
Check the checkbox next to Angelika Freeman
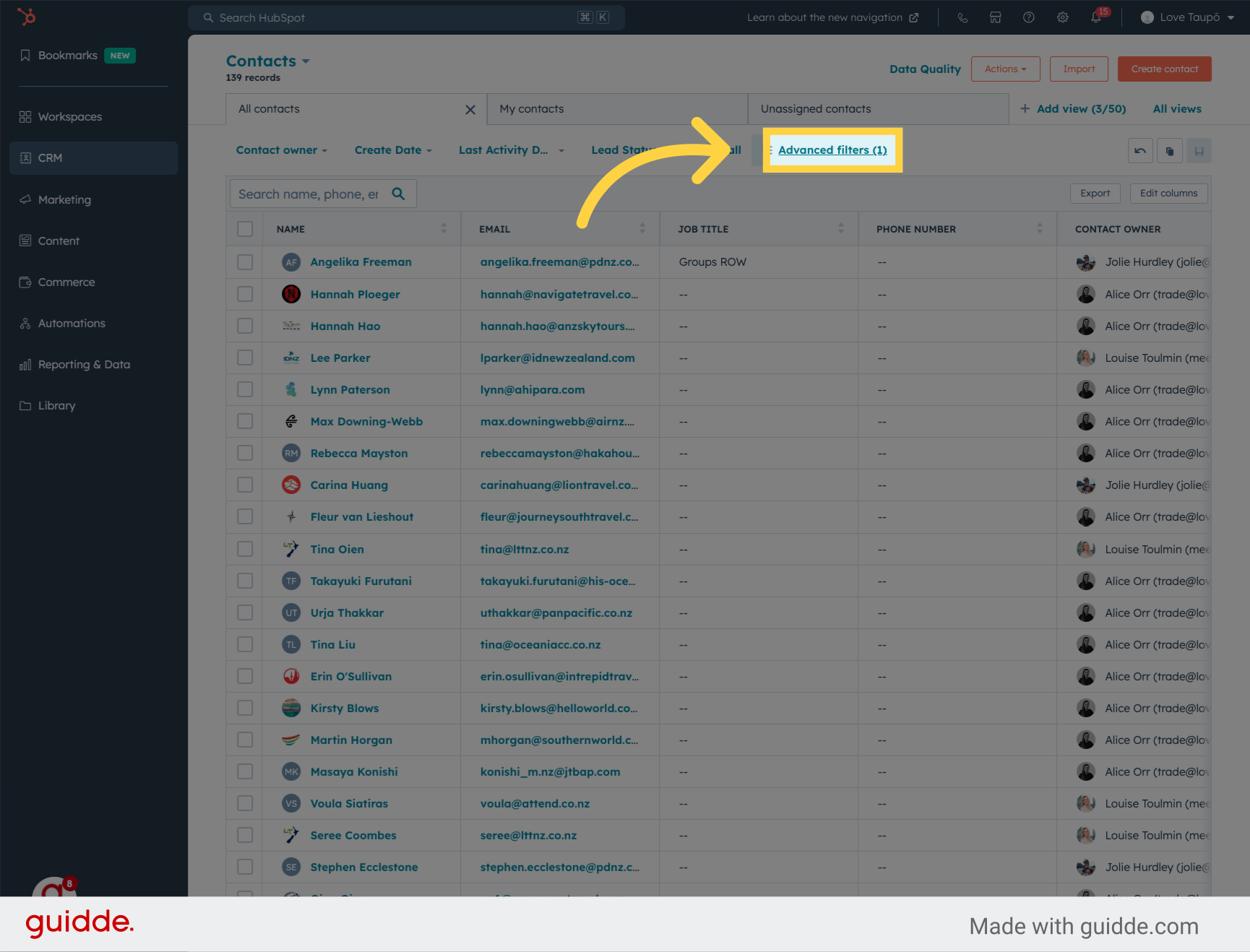click(x=244, y=261)
